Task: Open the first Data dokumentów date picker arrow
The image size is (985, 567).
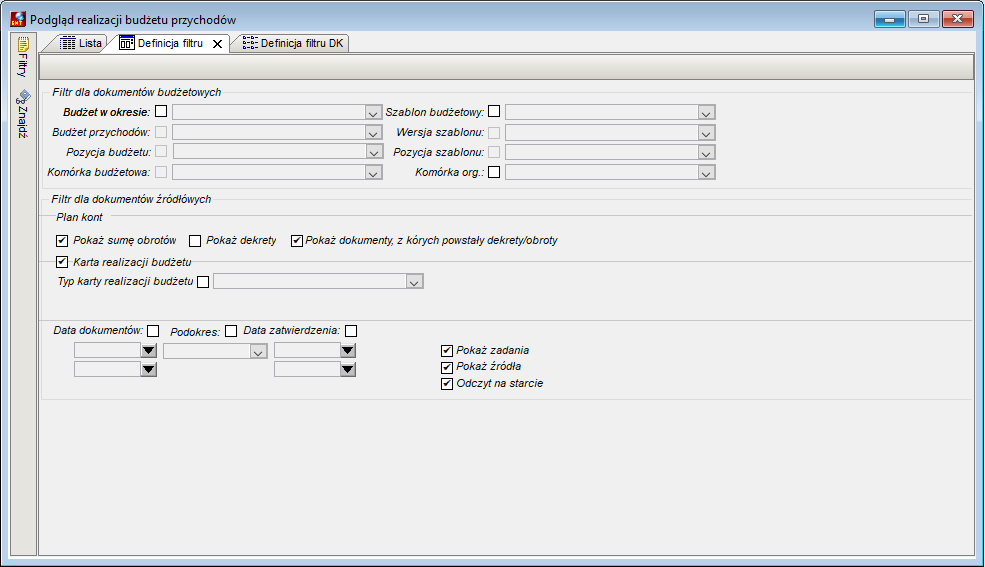Action: pyautogui.click(x=148, y=350)
